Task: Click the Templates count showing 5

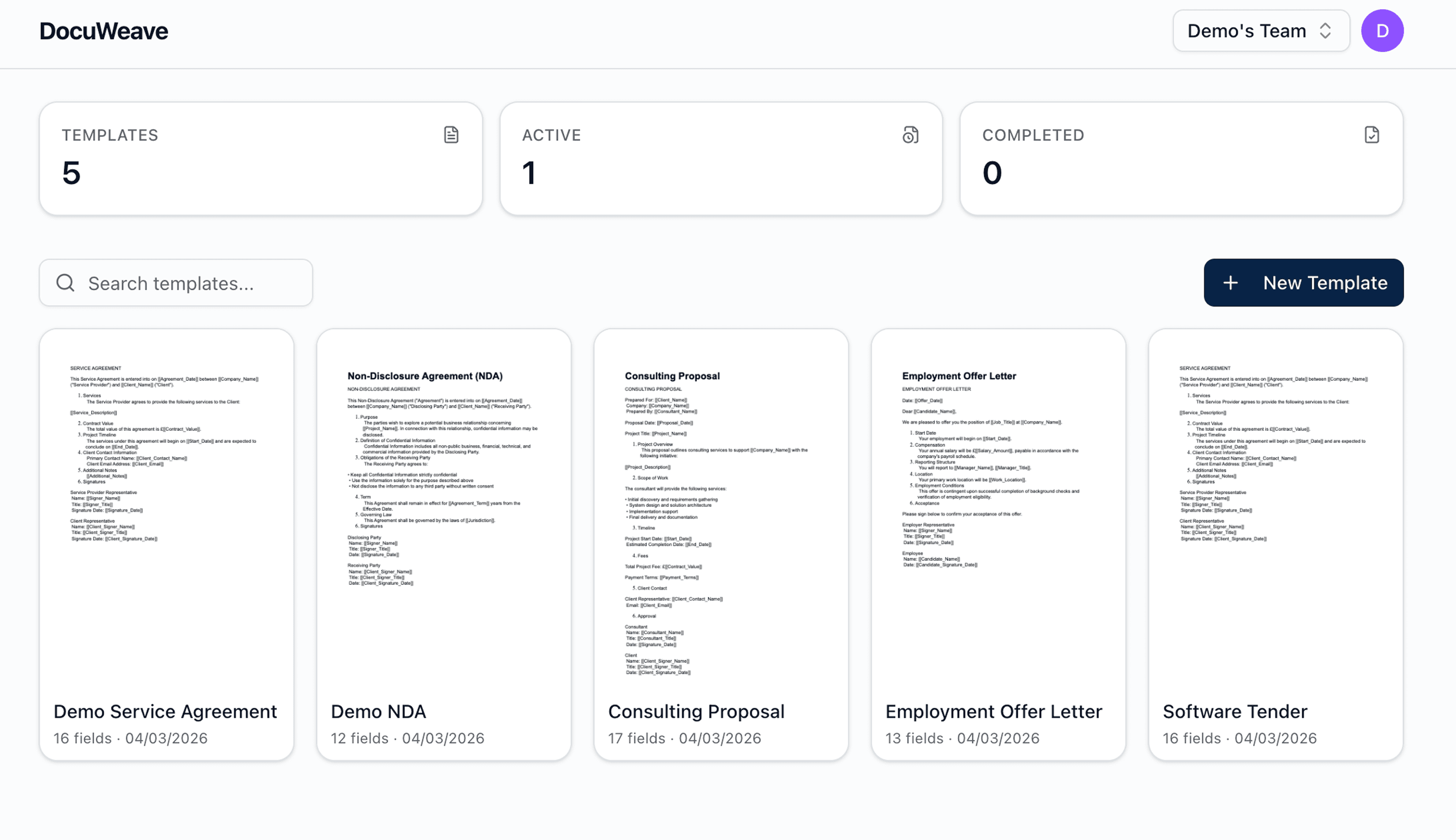Action: pos(70,172)
